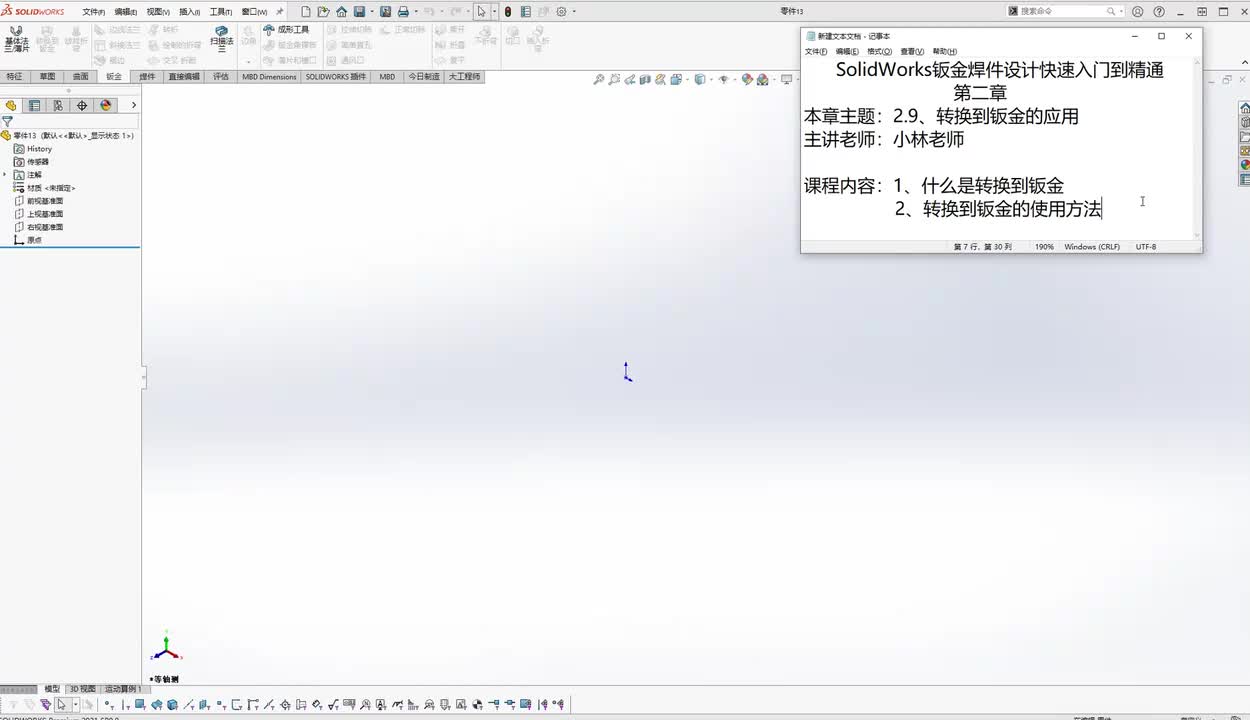
Task: Switch to the 草图 ribbon tab
Action: tap(47, 77)
